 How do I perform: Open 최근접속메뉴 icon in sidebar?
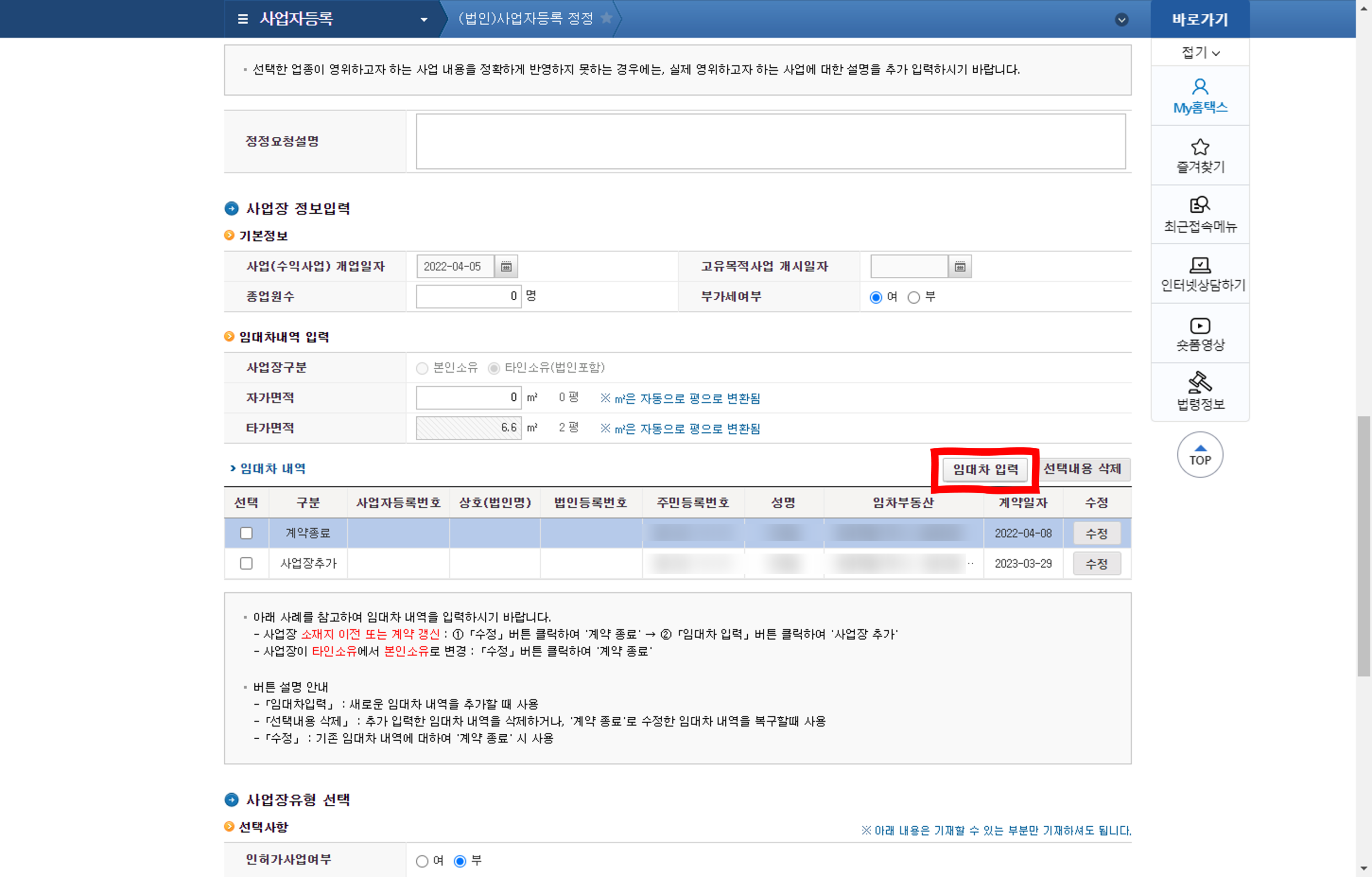(1200, 204)
